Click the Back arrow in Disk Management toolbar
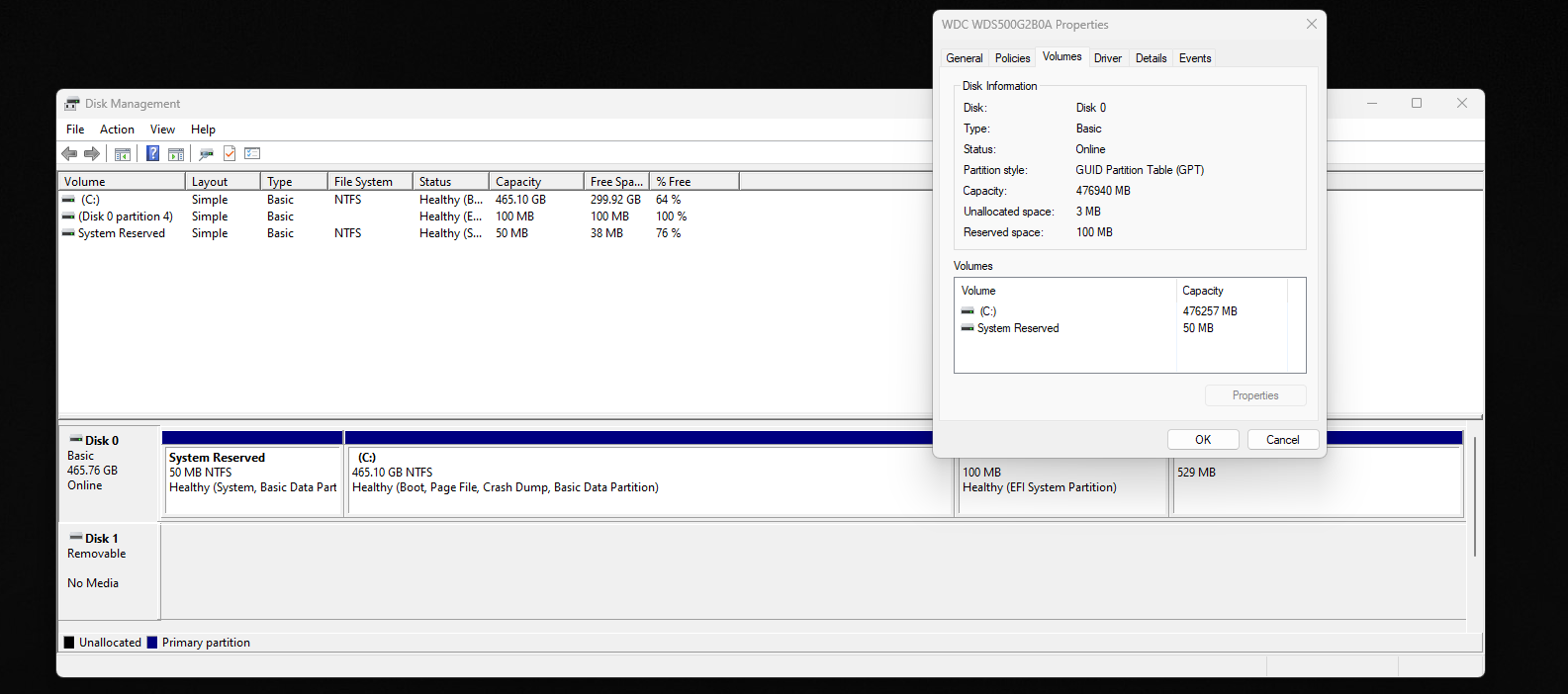The image size is (1568, 694). (69, 153)
